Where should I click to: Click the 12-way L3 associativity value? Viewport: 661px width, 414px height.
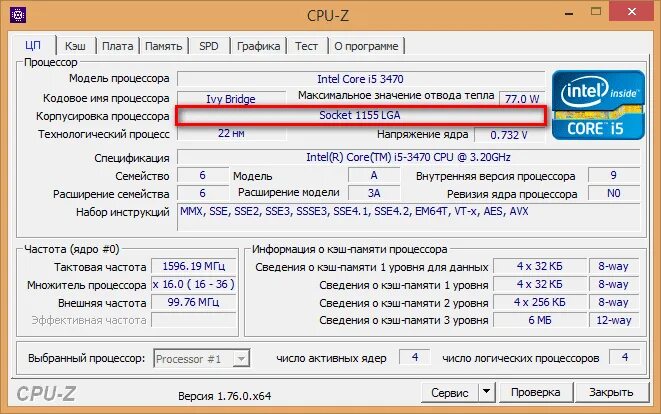pos(614,320)
